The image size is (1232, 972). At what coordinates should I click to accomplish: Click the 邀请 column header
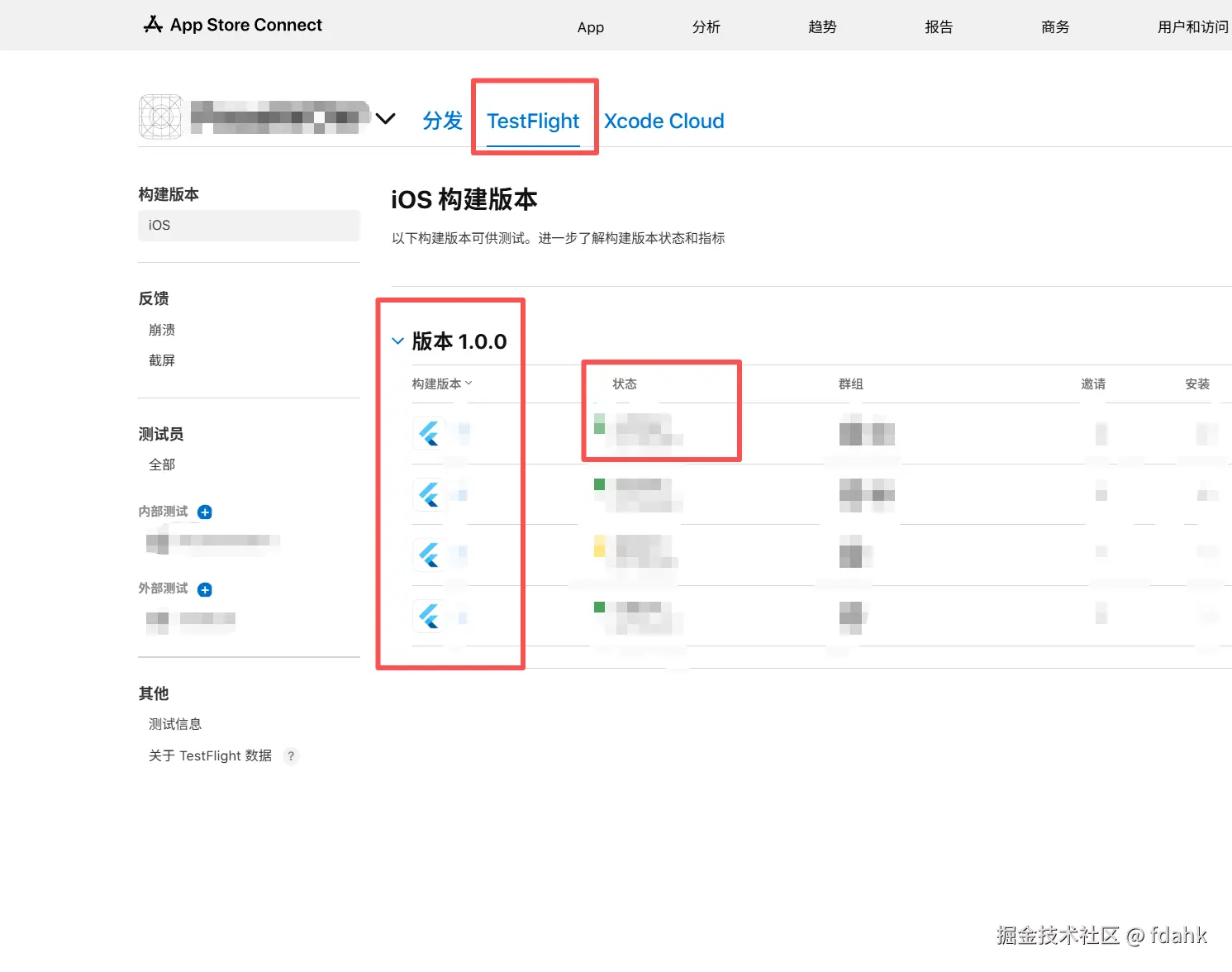[1093, 384]
